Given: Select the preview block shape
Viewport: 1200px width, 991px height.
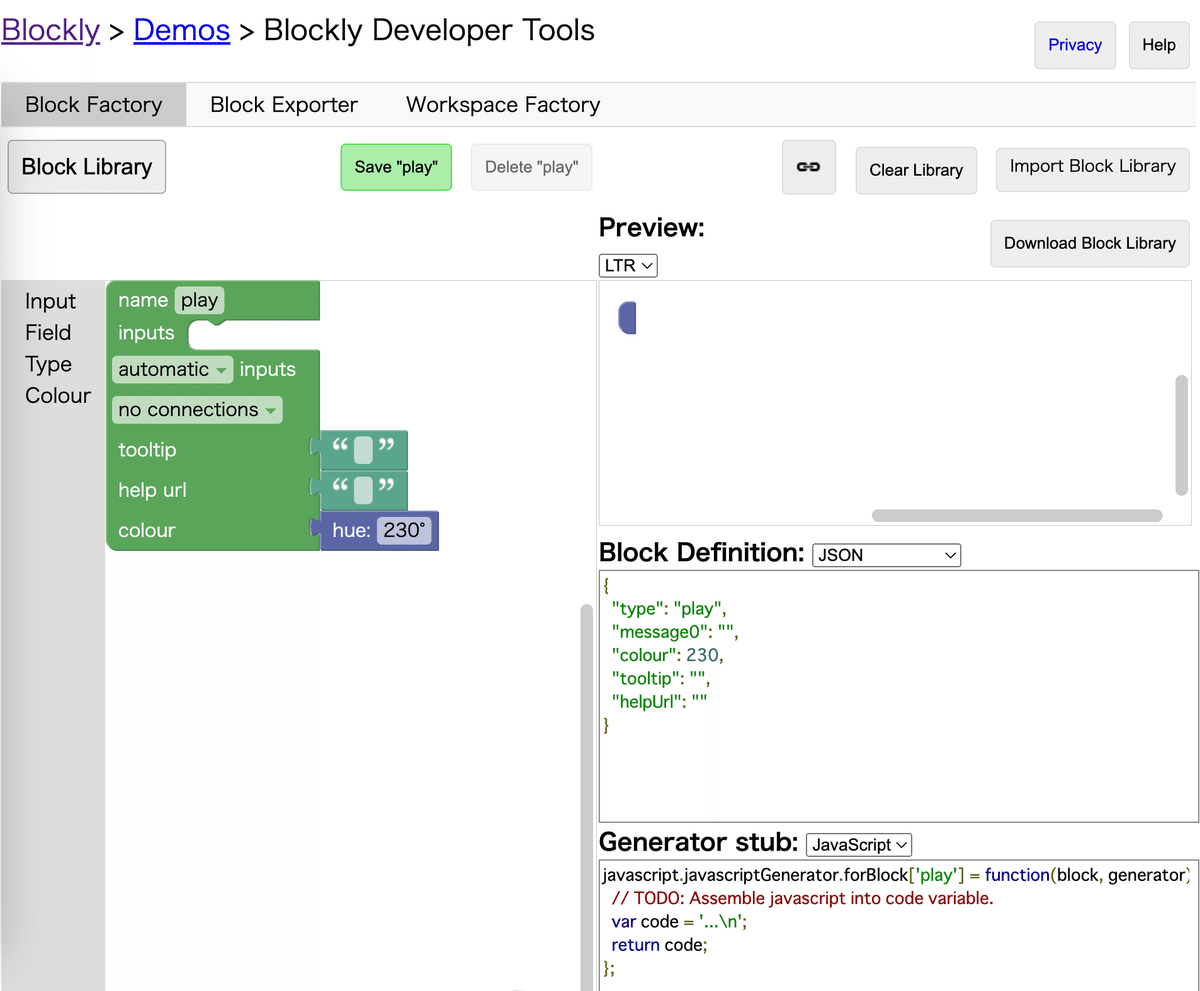Looking at the screenshot, I should tap(627, 318).
